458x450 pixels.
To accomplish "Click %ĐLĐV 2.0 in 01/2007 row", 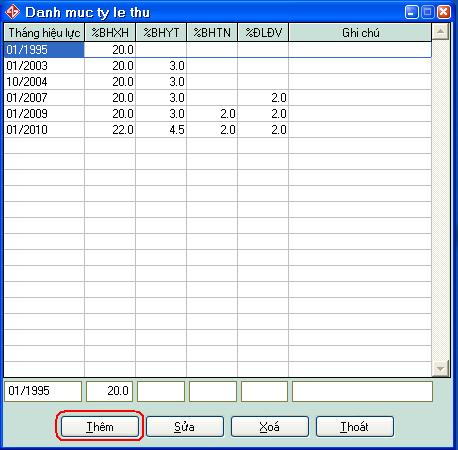I will (x=263, y=98).
